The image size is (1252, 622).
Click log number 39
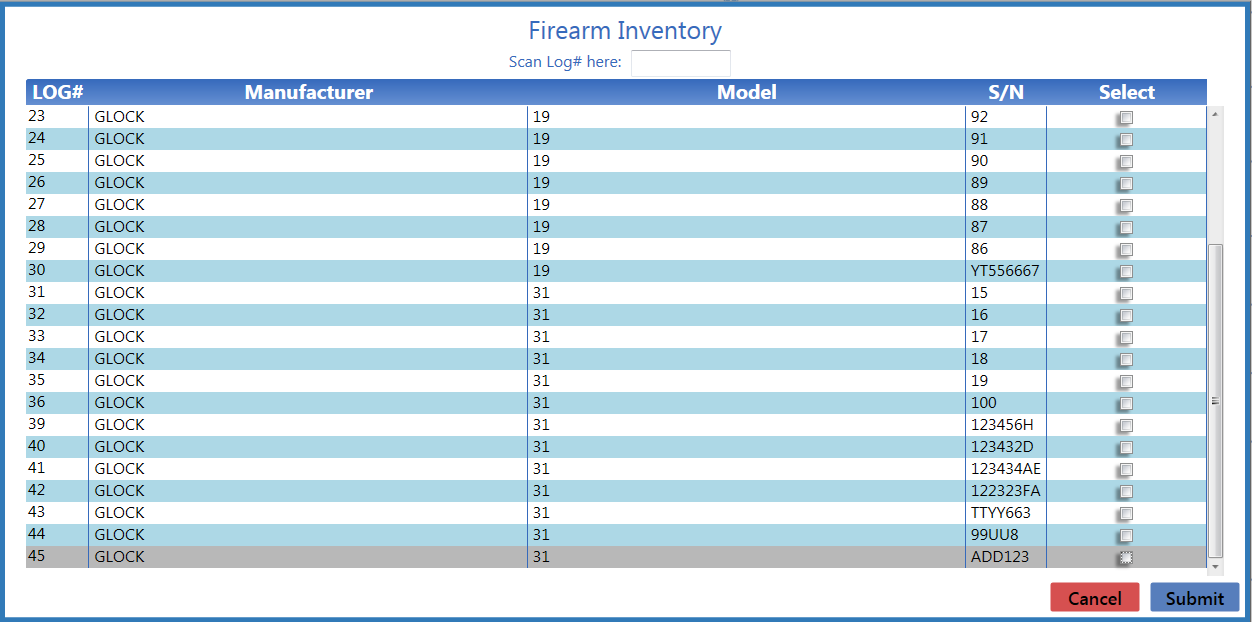(x=37, y=423)
